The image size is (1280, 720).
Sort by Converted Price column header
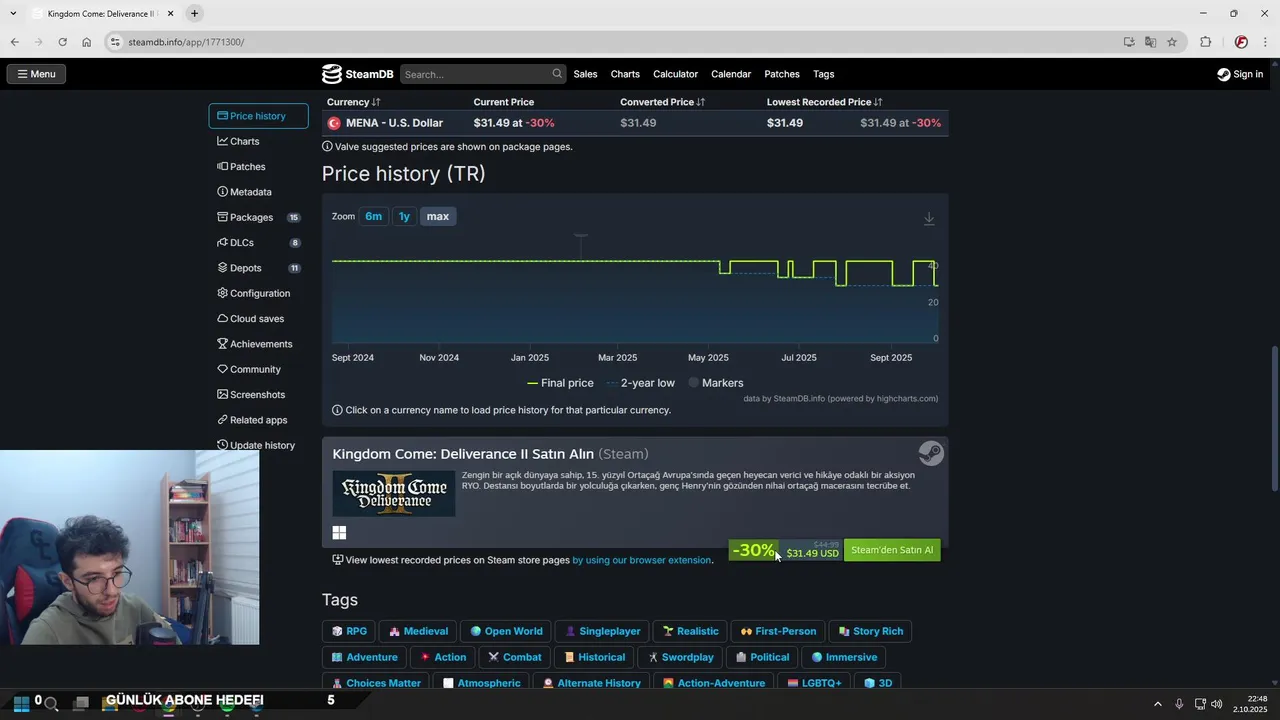662,102
